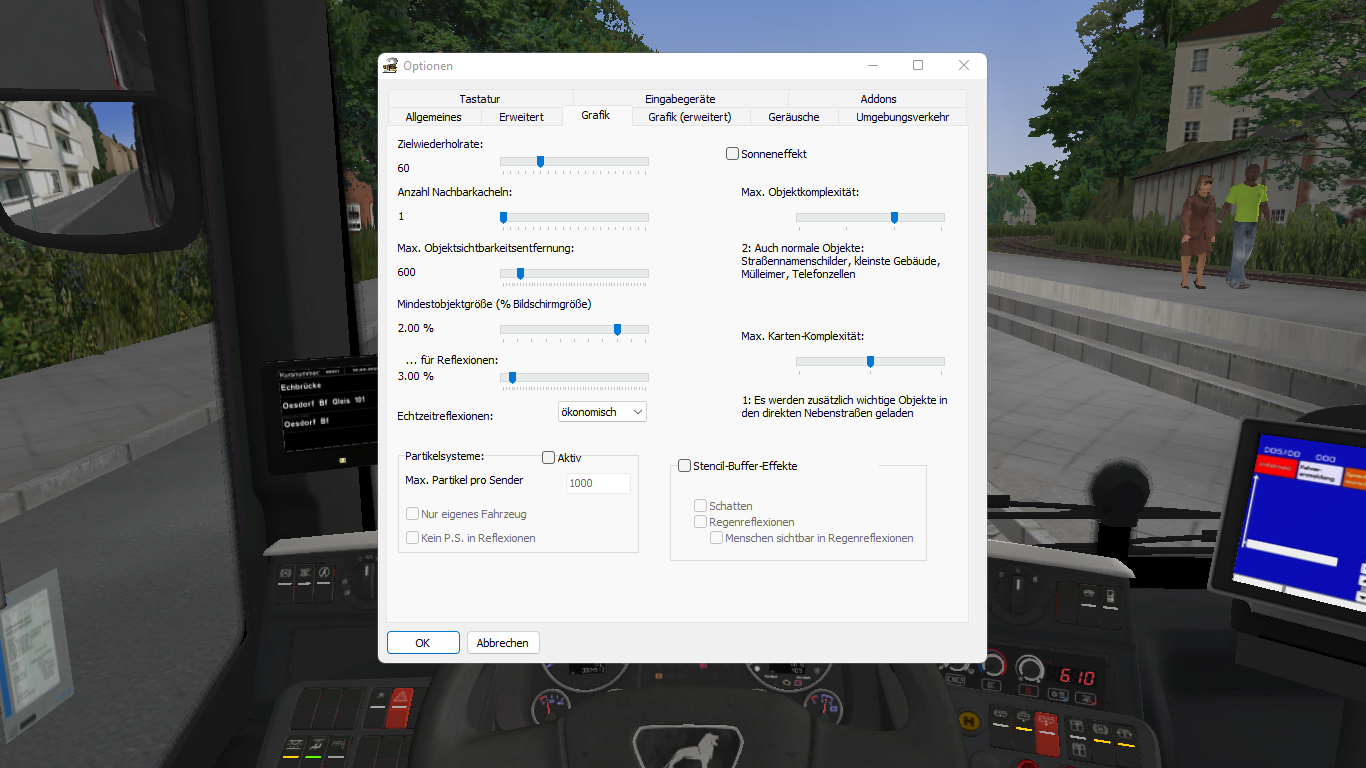Maximize the Optionen dialog window
The width and height of the screenshot is (1366, 768).
coord(917,65)
